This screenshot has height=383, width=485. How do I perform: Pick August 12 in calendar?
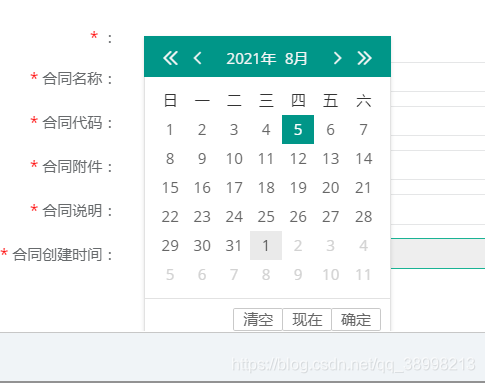[x=298, y=158]
